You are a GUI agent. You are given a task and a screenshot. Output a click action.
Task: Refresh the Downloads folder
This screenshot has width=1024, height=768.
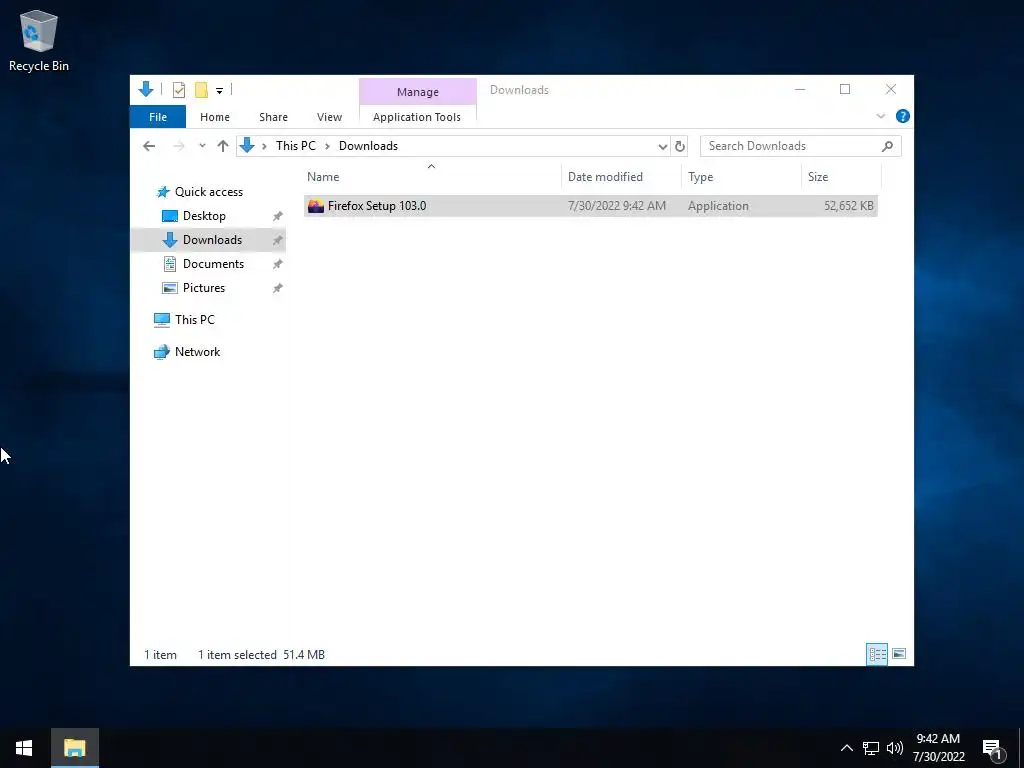coord(679,146)
